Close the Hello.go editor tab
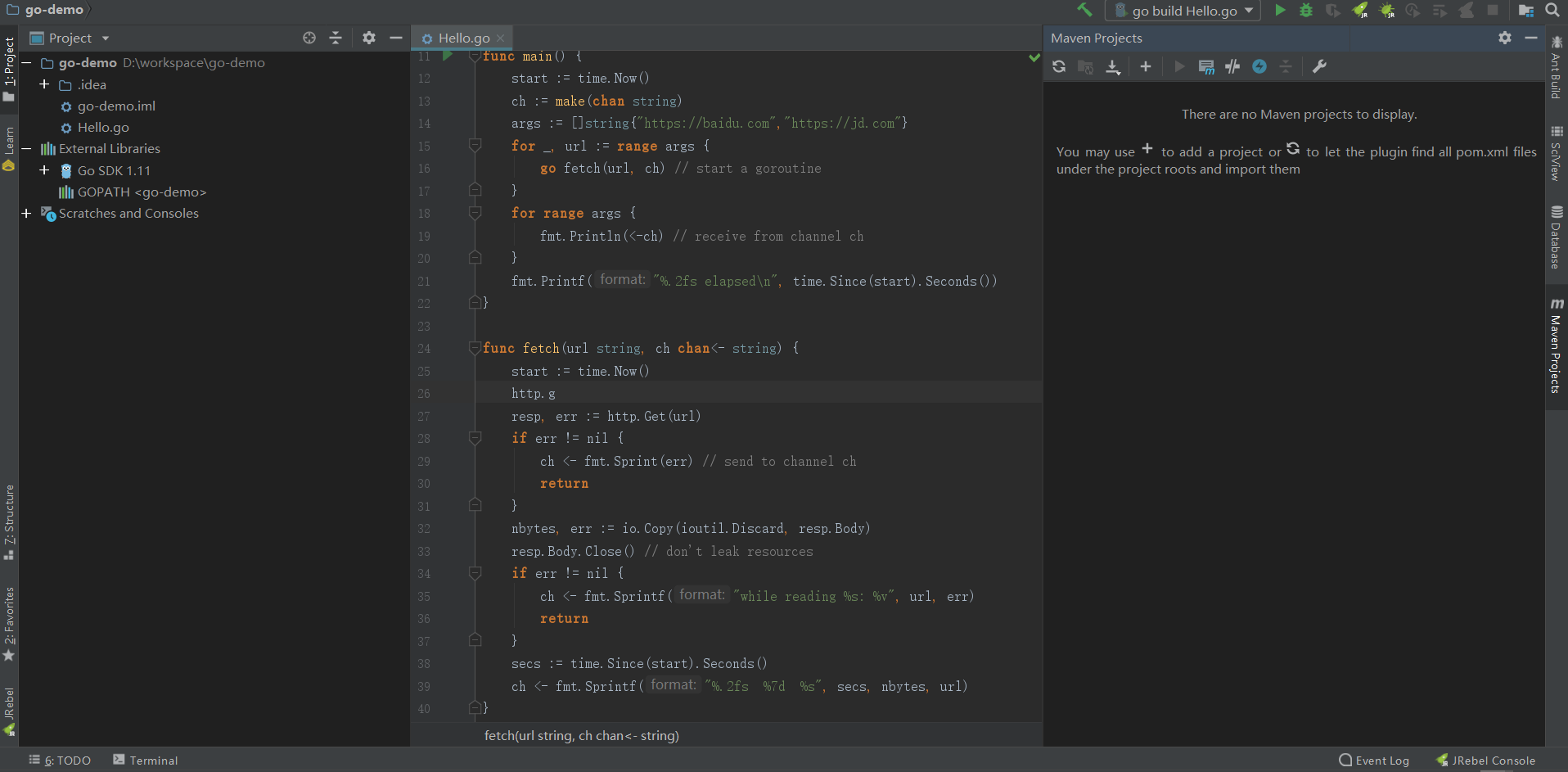This screenshot has height=772, width=1568. tap(500, 38)
